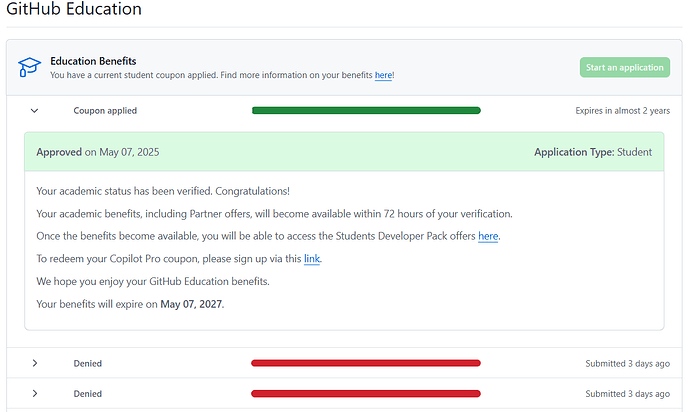Click second 'Submitted 3 days ago' text
The width and height of the screenshot is (690, 412).
628,394
